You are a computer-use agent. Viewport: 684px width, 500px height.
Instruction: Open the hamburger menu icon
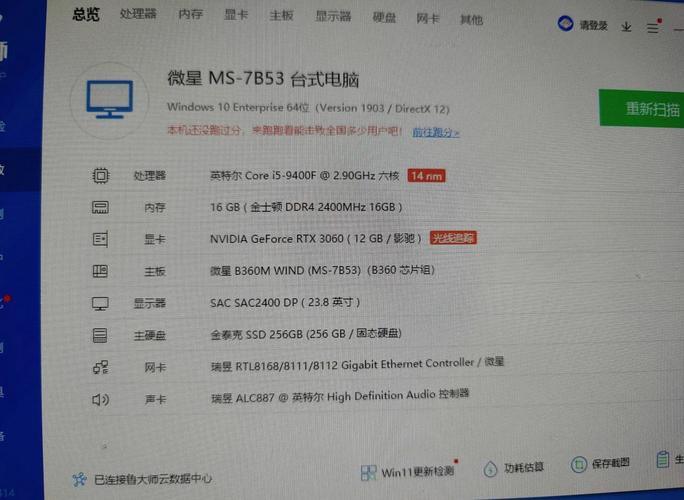(653, 28)
